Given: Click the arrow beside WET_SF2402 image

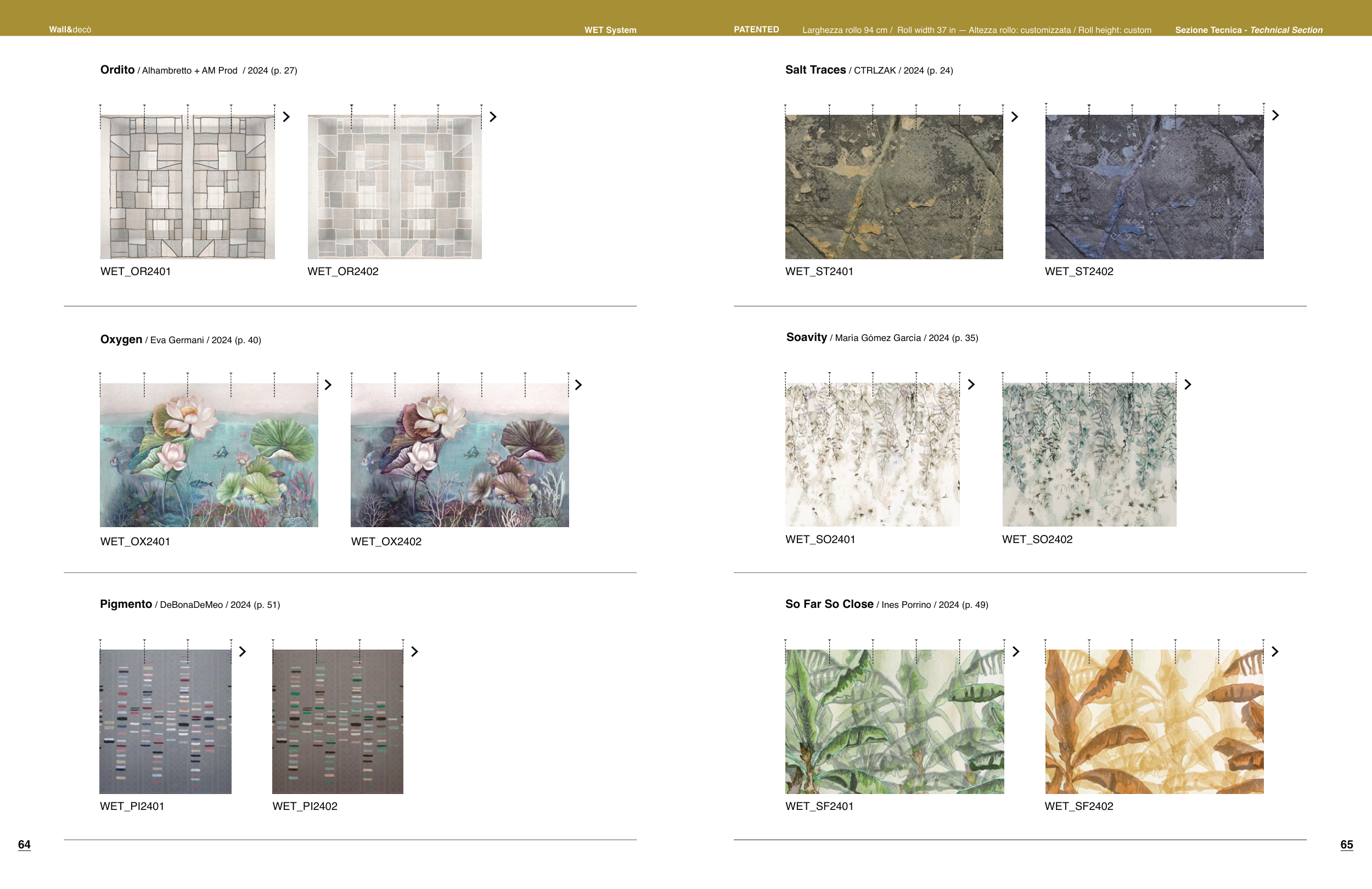Looking at the screenshot, I should coord(1275,651).
